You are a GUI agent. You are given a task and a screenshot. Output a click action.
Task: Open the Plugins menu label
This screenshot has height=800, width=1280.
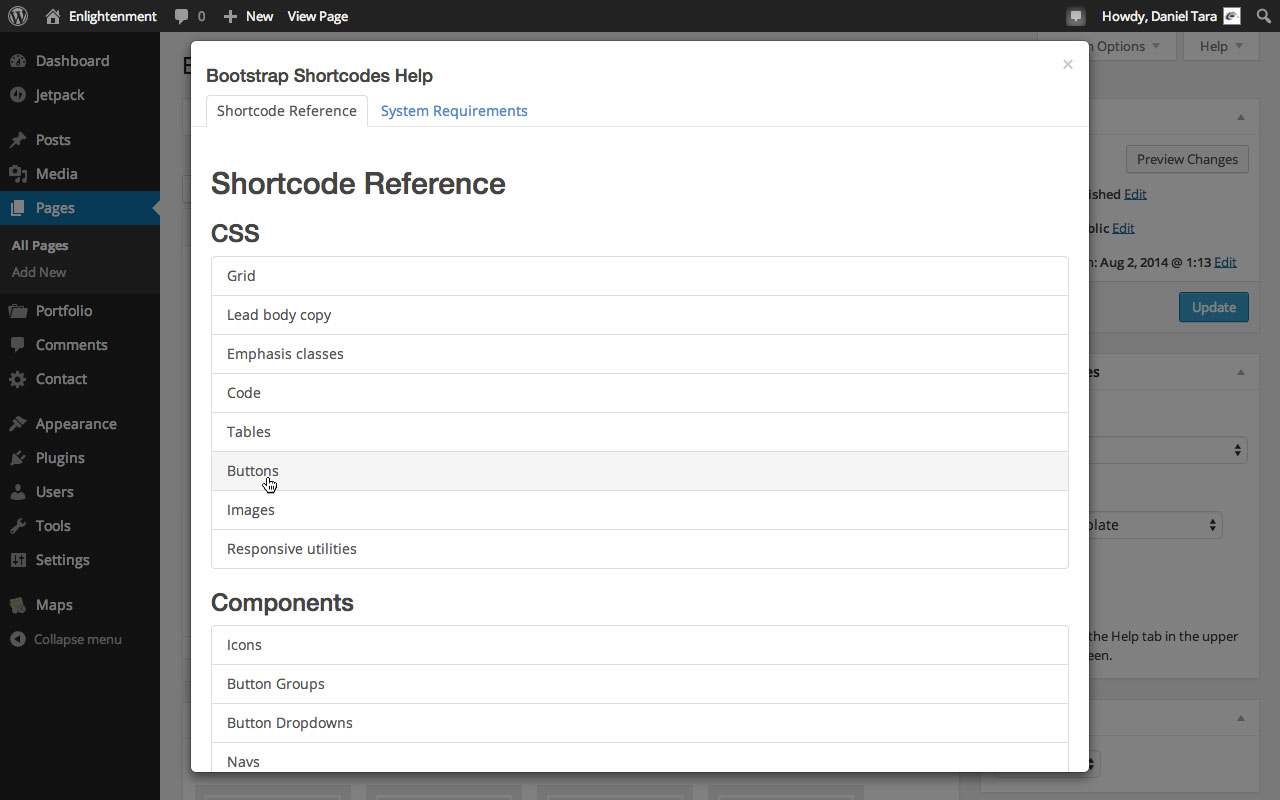click(x=60, y=458)
